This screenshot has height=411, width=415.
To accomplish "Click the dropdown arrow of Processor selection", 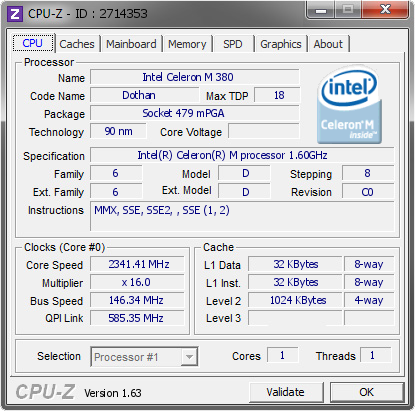I will 189,357.
